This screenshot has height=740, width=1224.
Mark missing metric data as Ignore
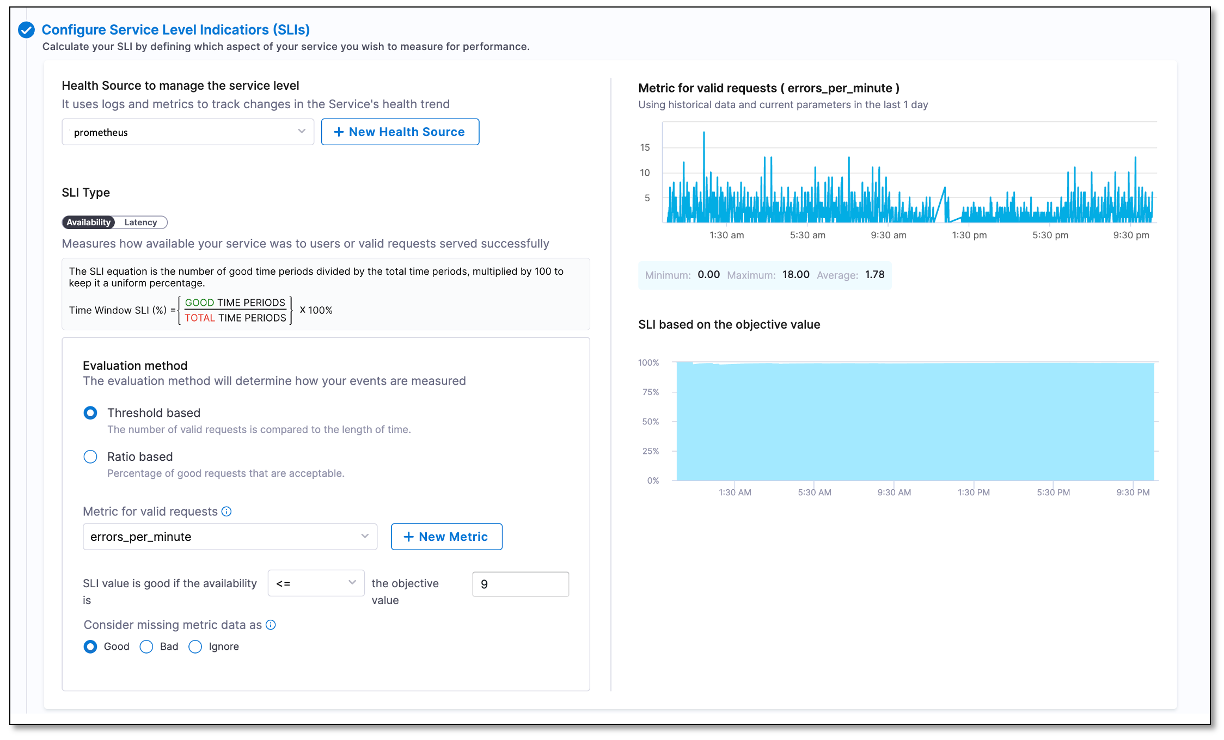tap(195, 646)
